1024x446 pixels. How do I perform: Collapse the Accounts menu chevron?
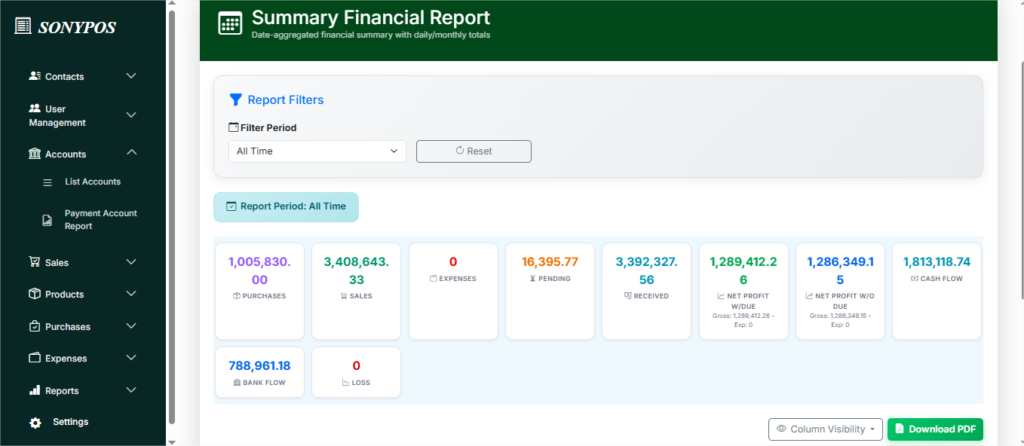131,153
